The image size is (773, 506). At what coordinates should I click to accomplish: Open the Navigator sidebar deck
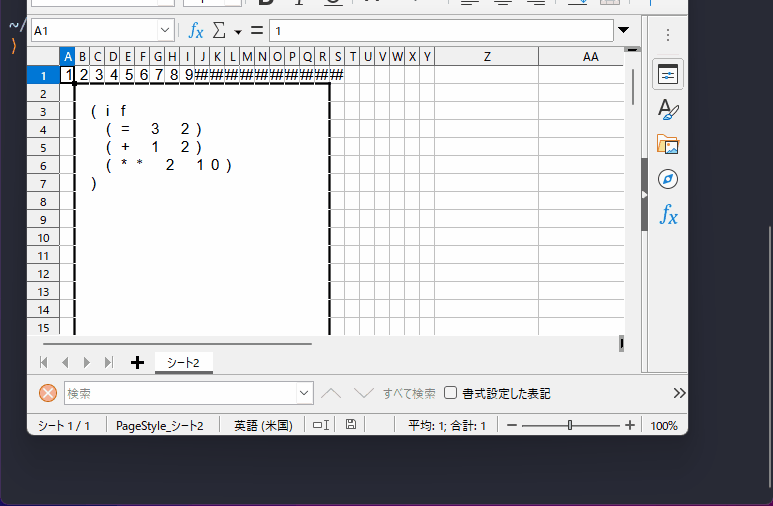point(668,179)
